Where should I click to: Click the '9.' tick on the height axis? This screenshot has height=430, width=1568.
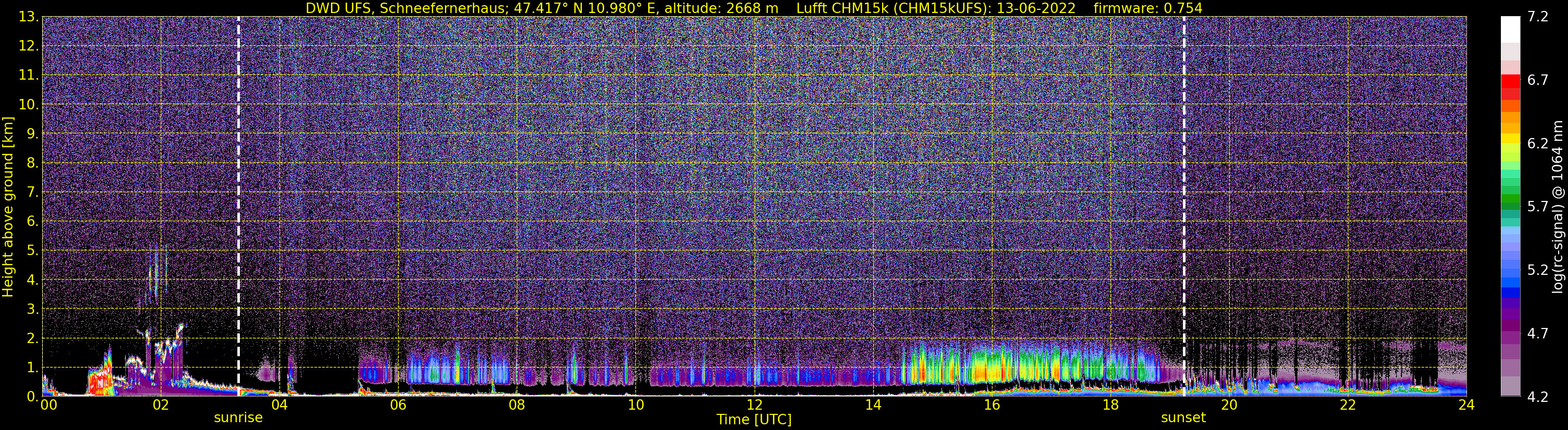32,134
